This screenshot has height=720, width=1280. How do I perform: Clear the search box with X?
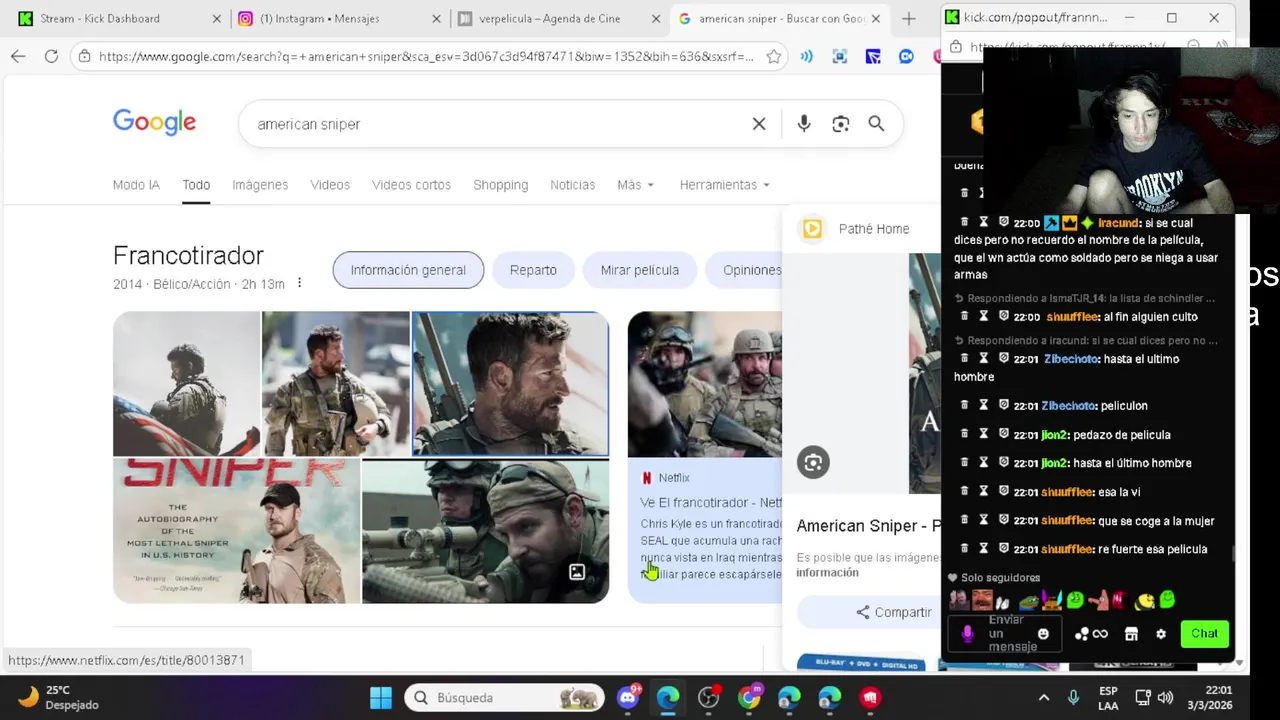(x=759, y=124)
